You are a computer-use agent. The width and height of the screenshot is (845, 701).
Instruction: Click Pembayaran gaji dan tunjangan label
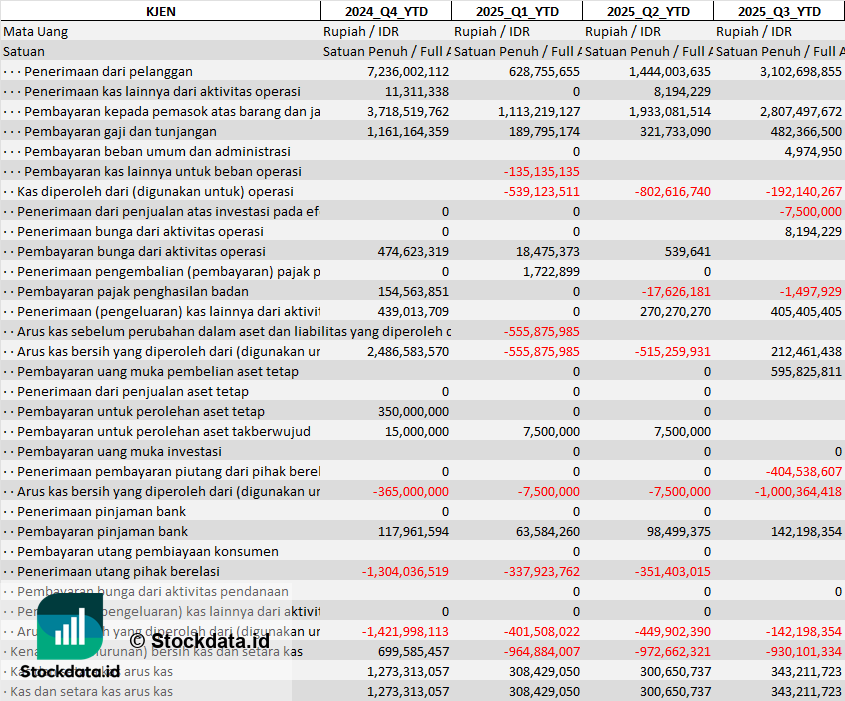[x=120, y=131]
